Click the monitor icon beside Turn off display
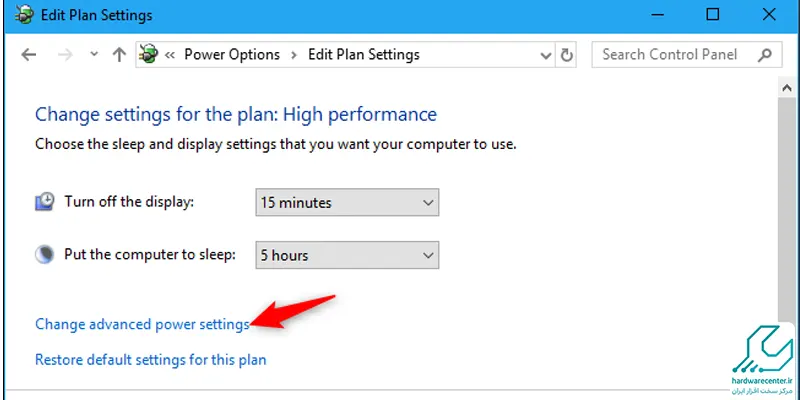This screenshot has height=400, width=800. pyautogui.click(x=44, y=202)
